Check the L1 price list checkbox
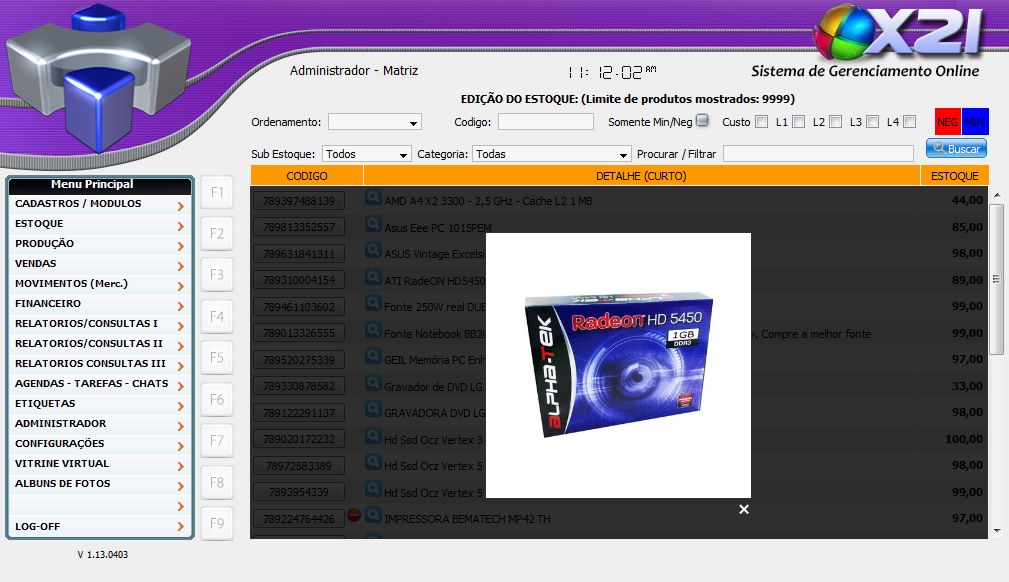1009x582 pixels. click(799, 122)
